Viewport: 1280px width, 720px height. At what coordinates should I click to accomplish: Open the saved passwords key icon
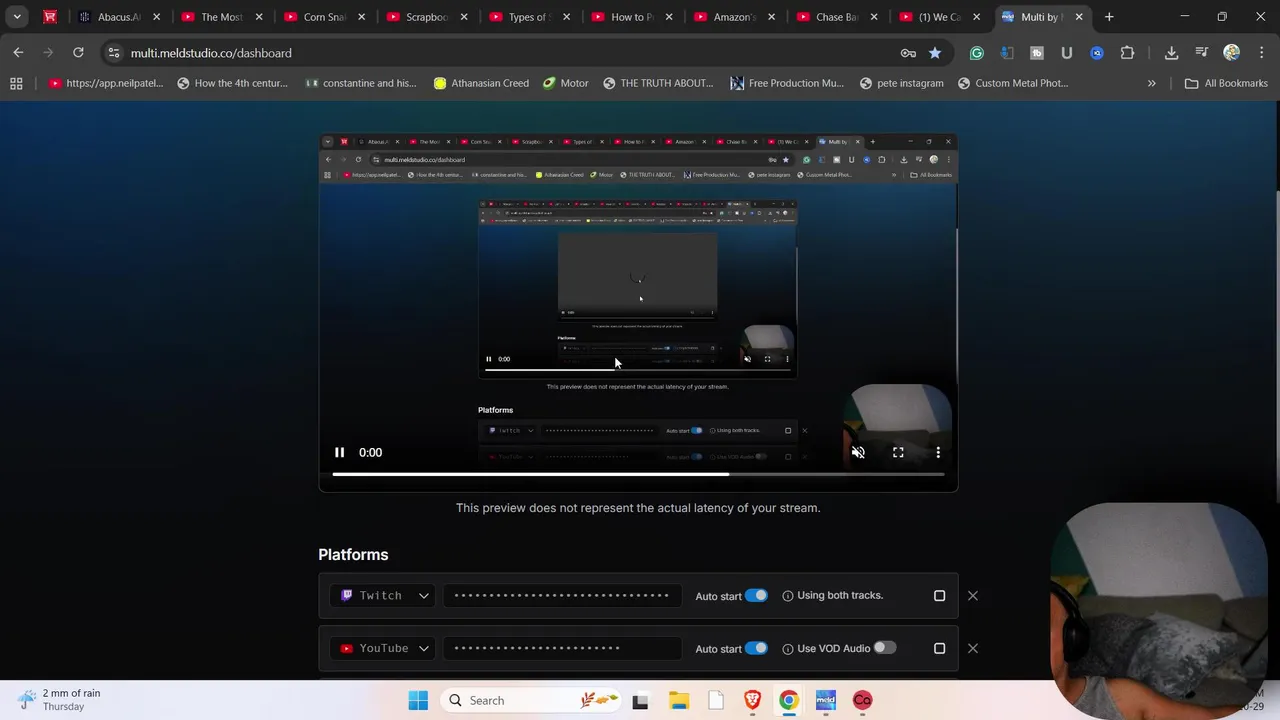click(908, 53)
